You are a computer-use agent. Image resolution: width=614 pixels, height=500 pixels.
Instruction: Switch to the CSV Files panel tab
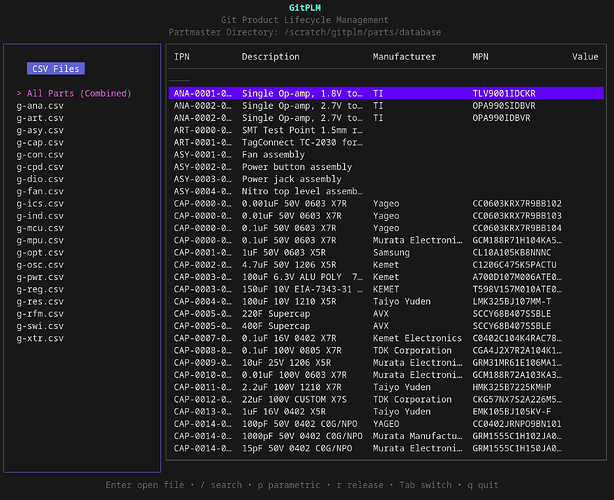click(x=56, y=69)
